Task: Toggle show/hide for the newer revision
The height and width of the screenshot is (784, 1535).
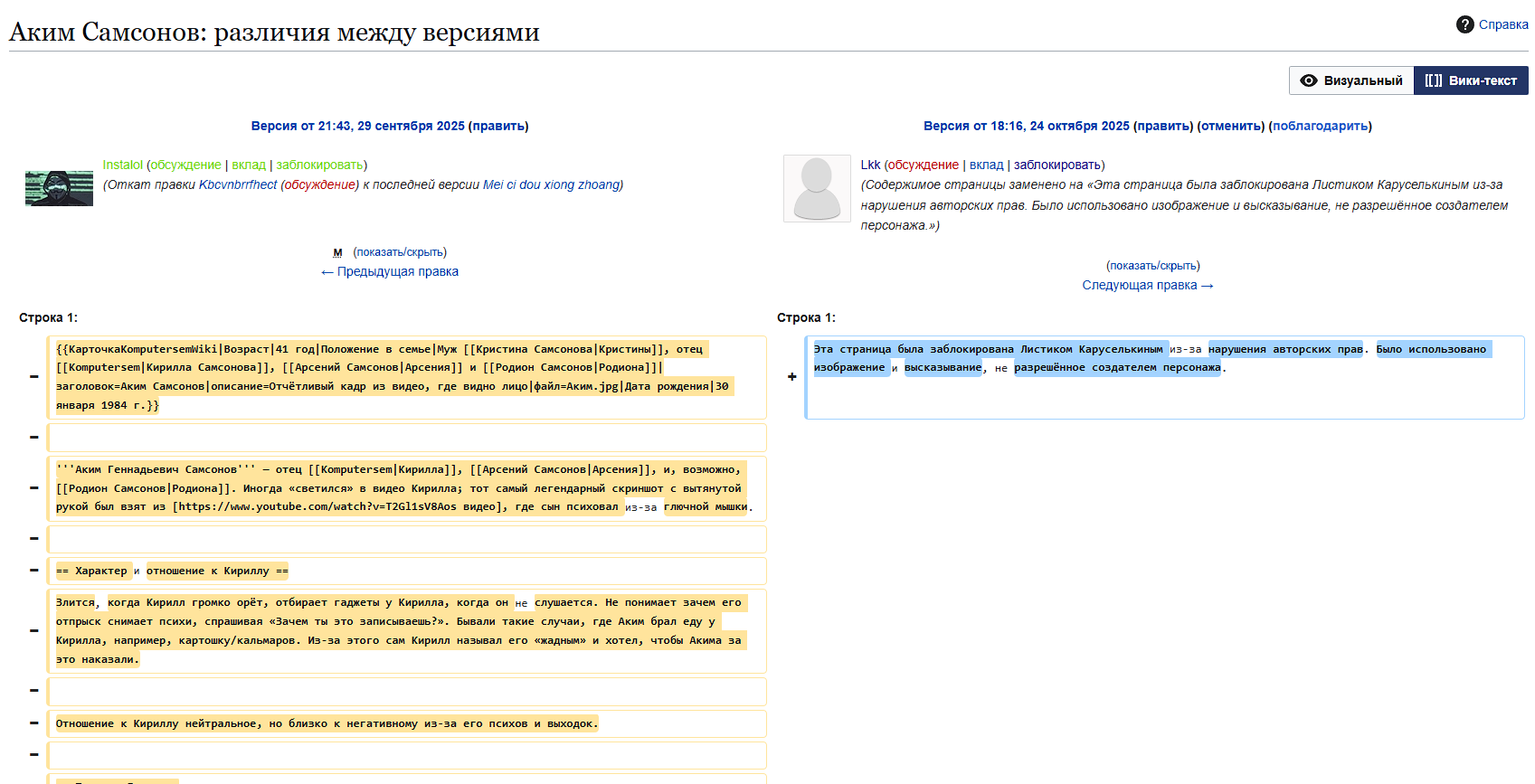Action: [1152, 266]
